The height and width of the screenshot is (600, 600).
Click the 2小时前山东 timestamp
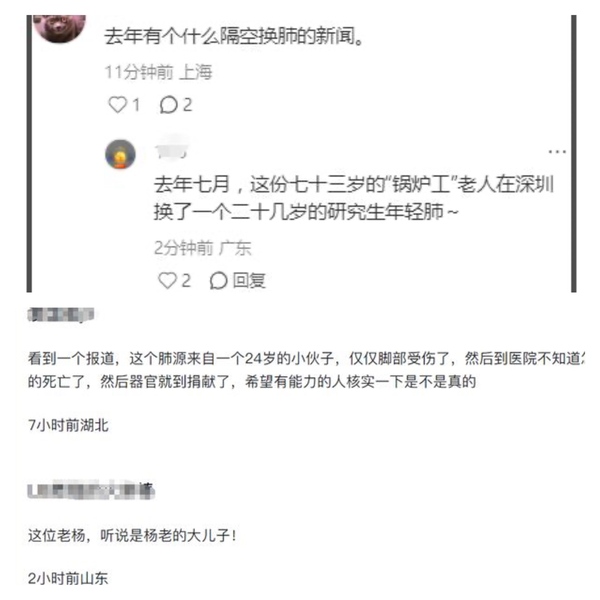pos(68,578)
